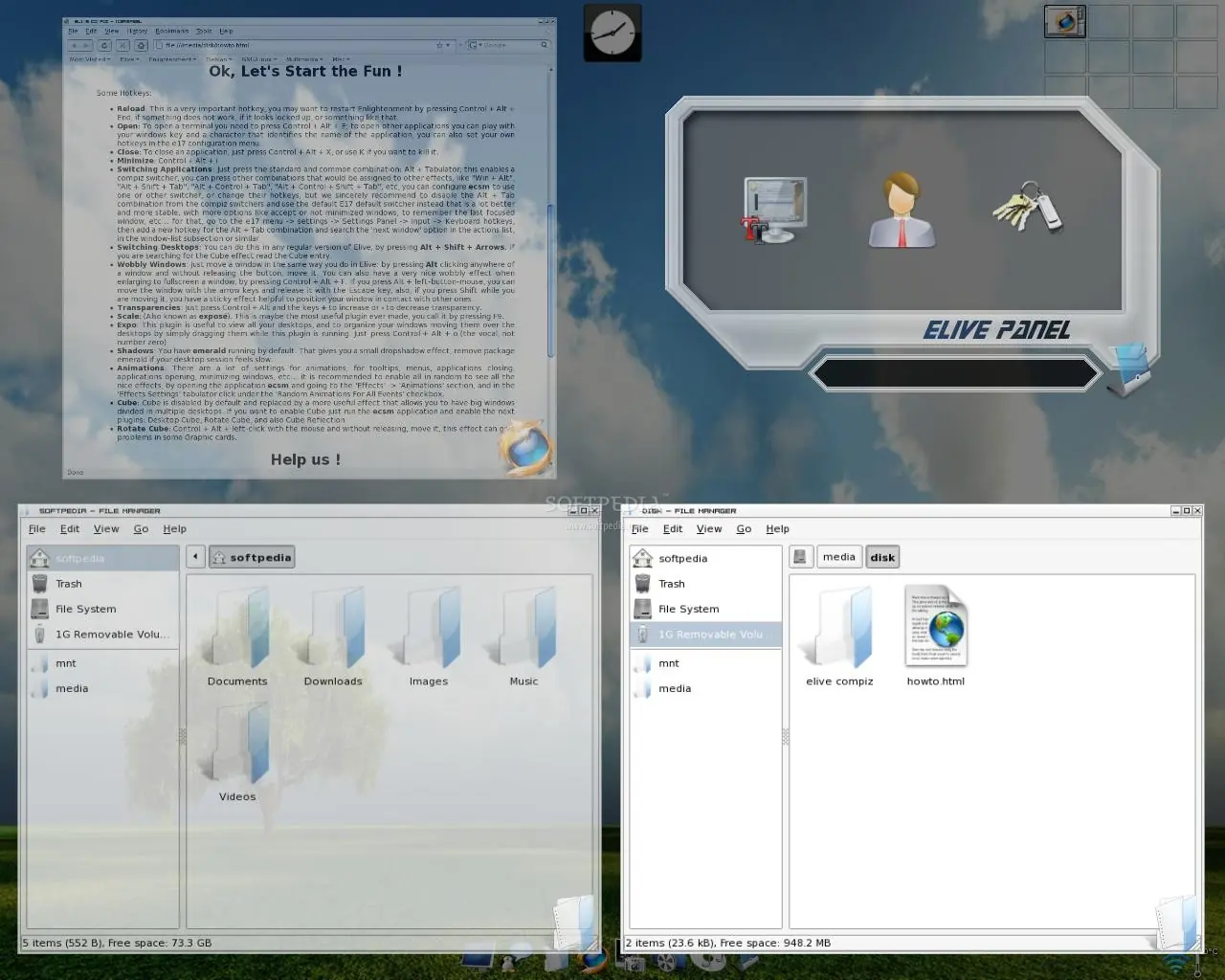Open the History menu in the browser
Viewport: 1225px width, 980px height.
137,31
